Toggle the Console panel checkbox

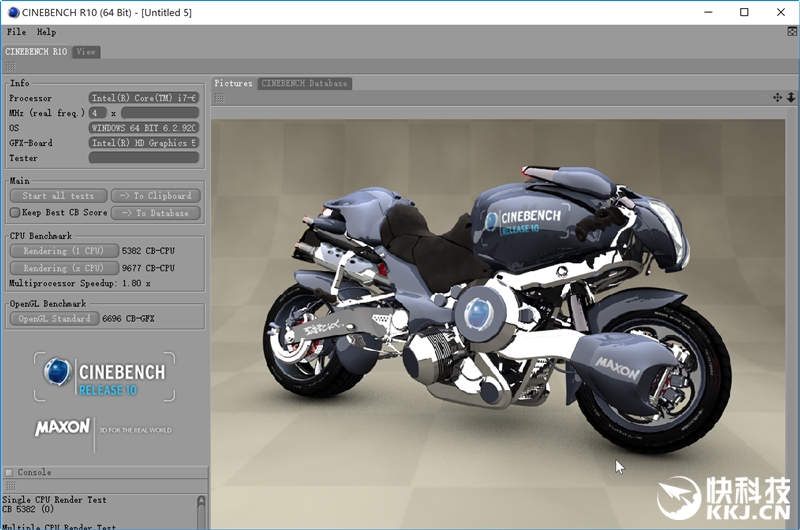click(9, 472)
